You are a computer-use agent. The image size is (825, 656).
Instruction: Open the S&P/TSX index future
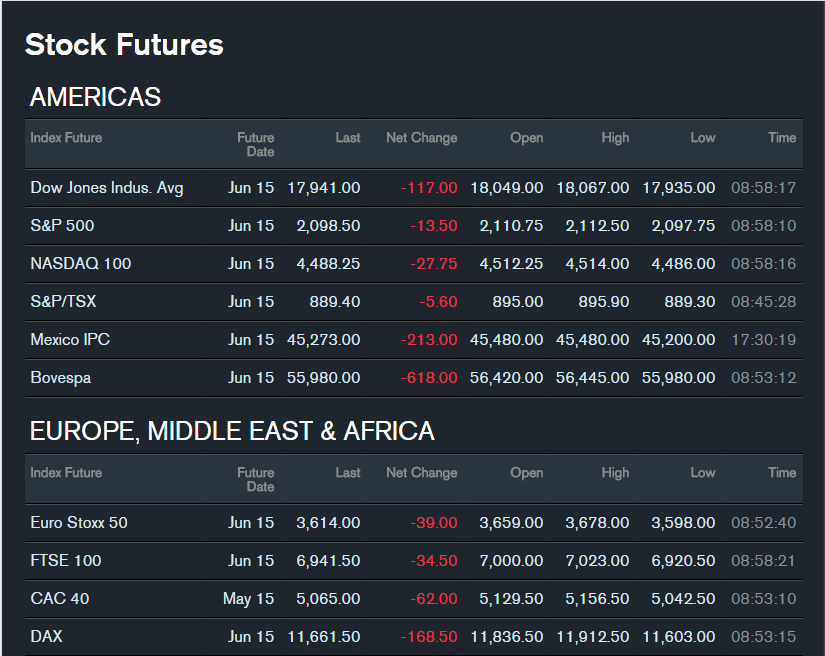click(63, 302)
